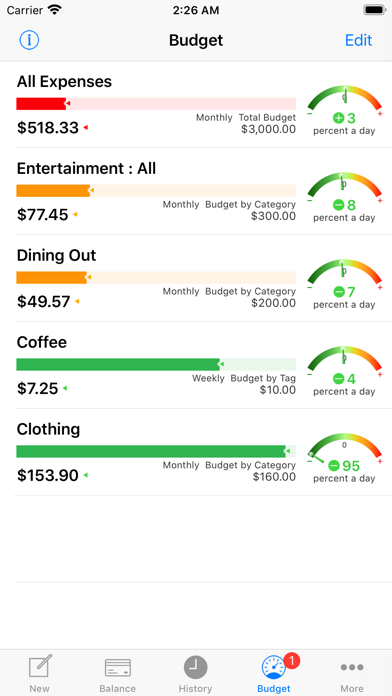This screenshot has width=392, height=696.
Task: Click the Edit button
Action: tap(359, 40)
